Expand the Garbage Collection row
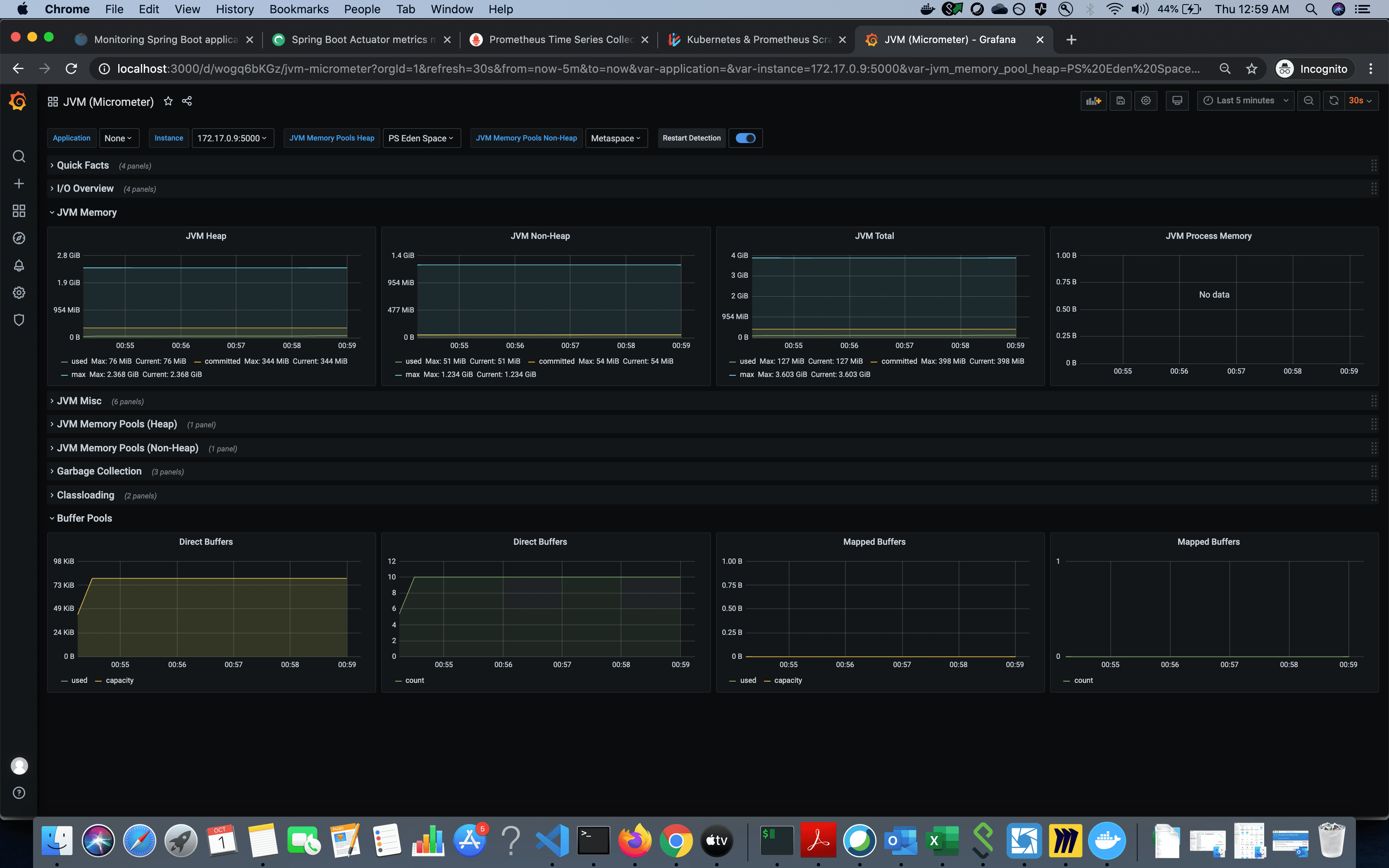The height and width of the screenshot is (868, 1389). click(99, 471)
